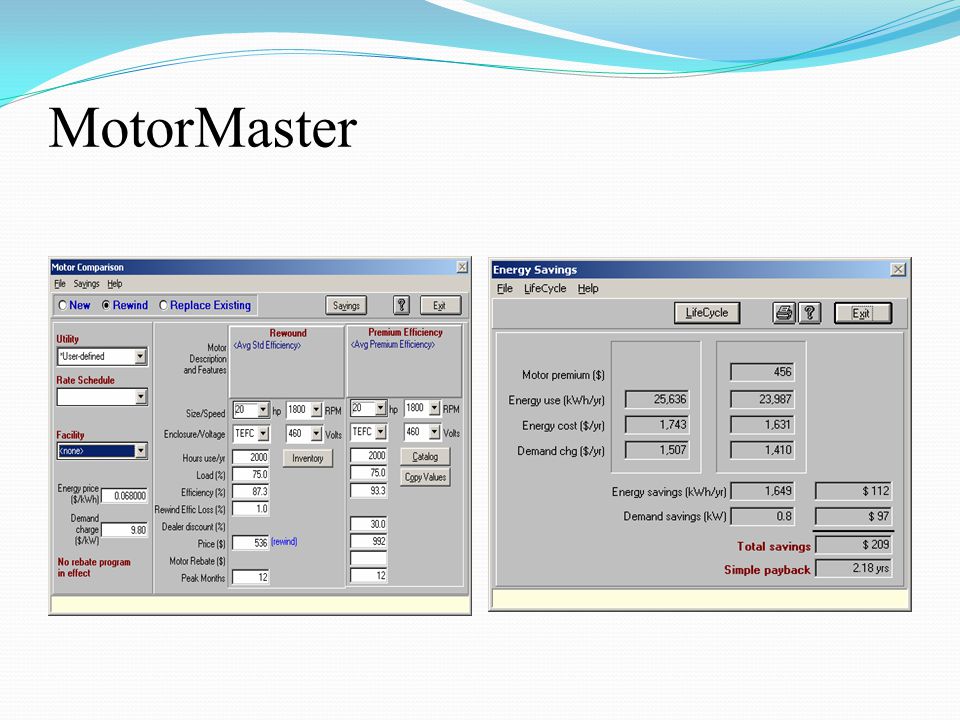The image size is (960, 720).
Task: Click Premium Price field showing 992
Action: [369, 541]
